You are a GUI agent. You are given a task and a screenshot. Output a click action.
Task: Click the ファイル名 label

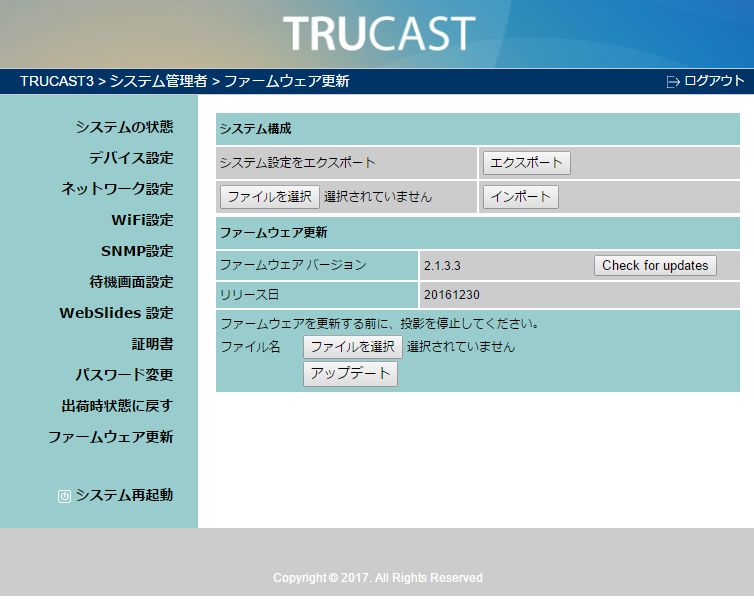(x=250, y=347)
